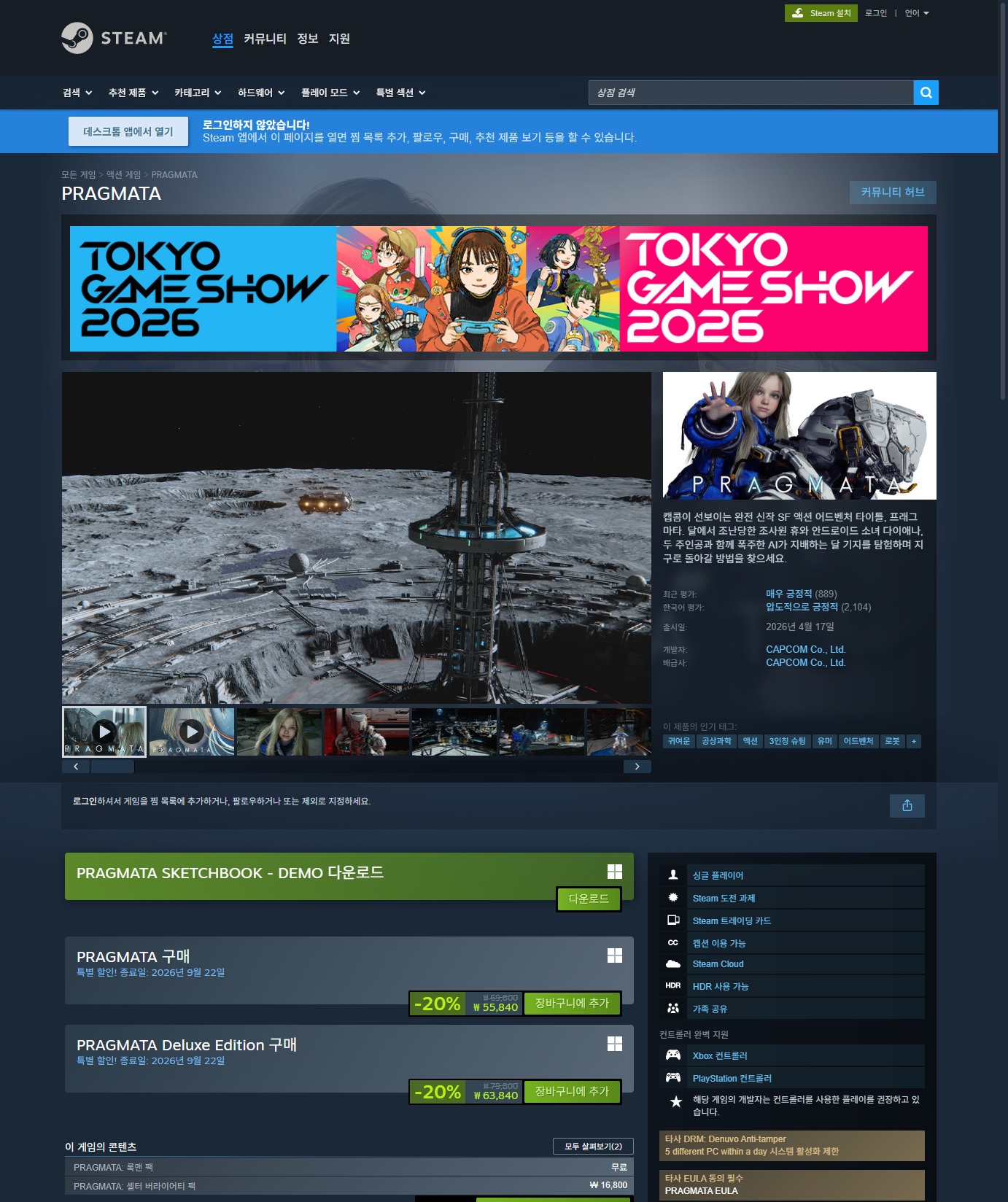Click the HDR icon
The height and width of the screenshot is (1202, 1008).
point(673,985)
